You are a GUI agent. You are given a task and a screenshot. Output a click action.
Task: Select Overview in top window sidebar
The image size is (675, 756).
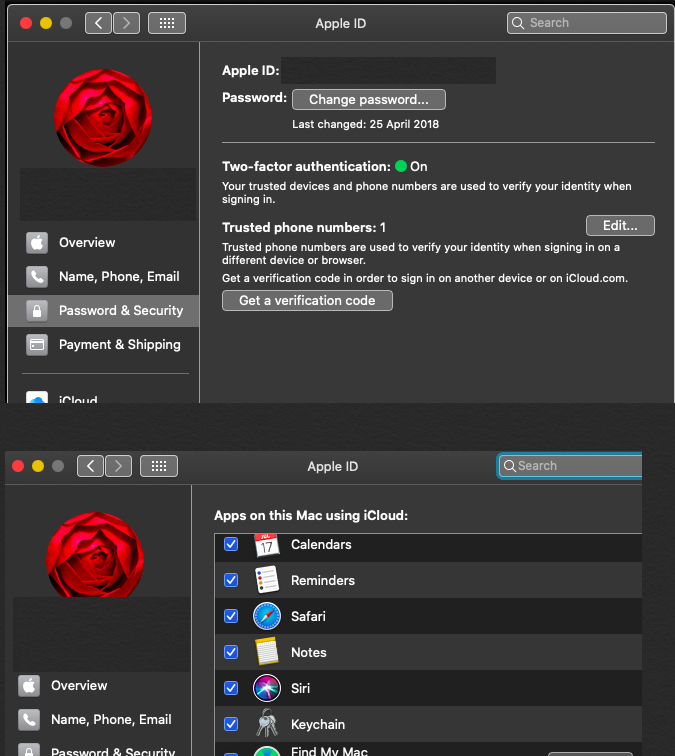103,243
